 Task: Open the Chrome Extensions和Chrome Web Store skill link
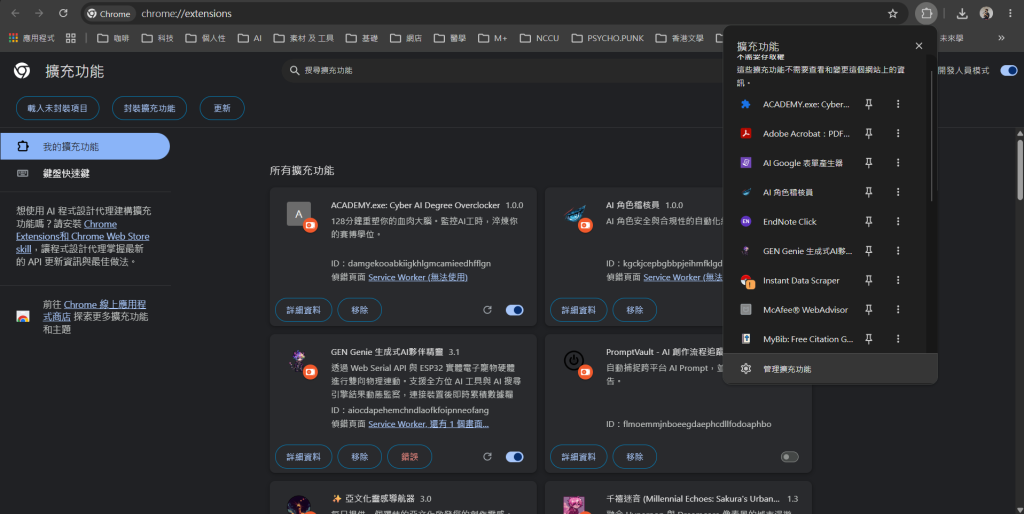(83, 236)
